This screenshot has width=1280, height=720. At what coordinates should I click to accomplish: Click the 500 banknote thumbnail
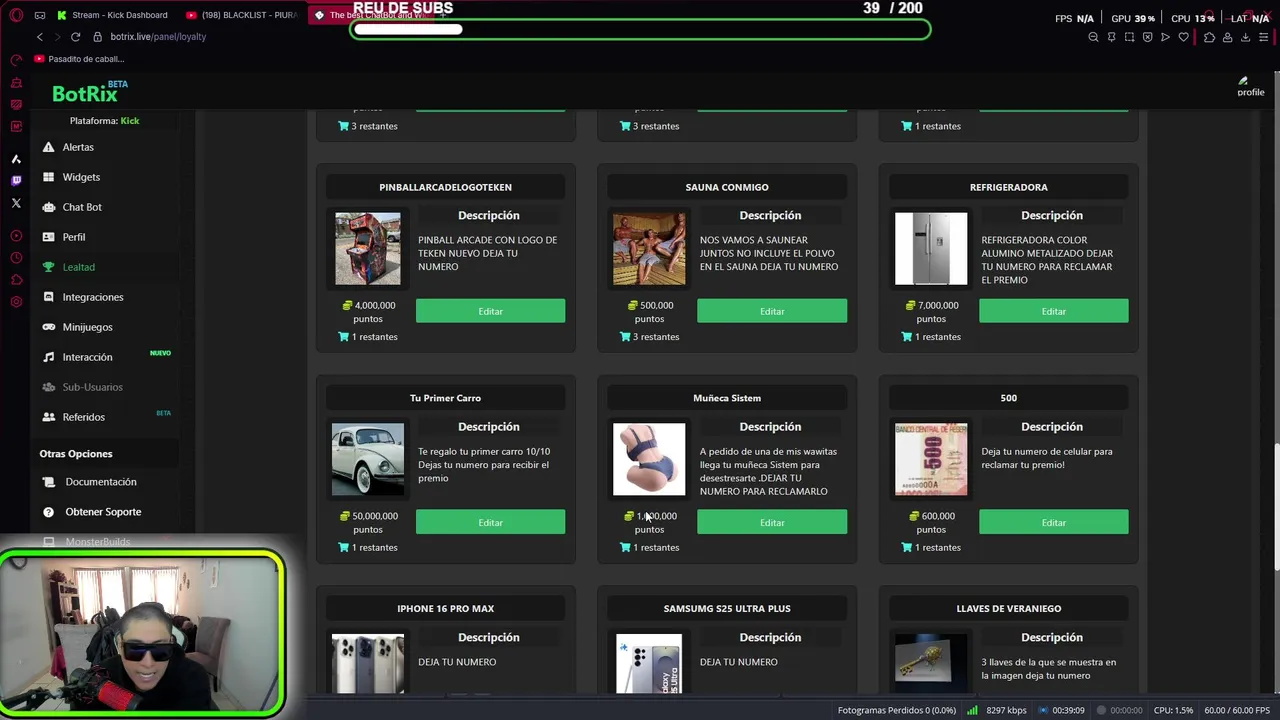coord(931,460)
